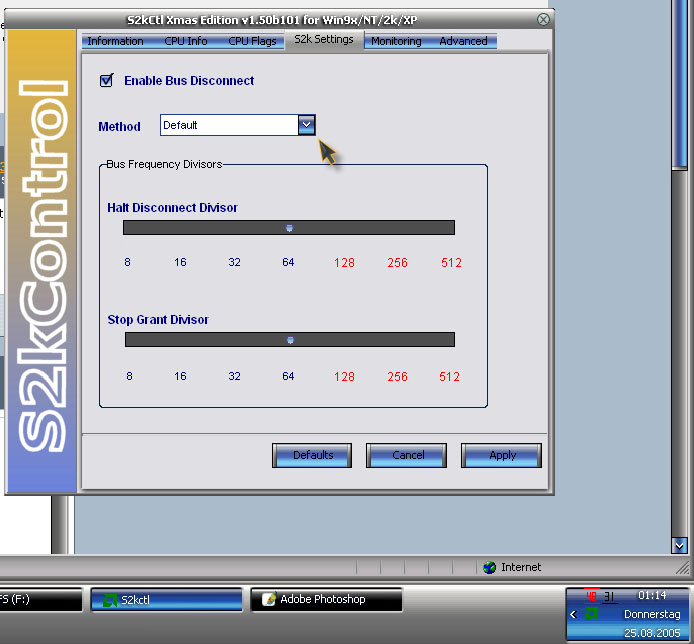Click the browser scrollbar down arrow
Image resolution: width=694 pixels, height=644 pixels.
(x=679, y=545)
